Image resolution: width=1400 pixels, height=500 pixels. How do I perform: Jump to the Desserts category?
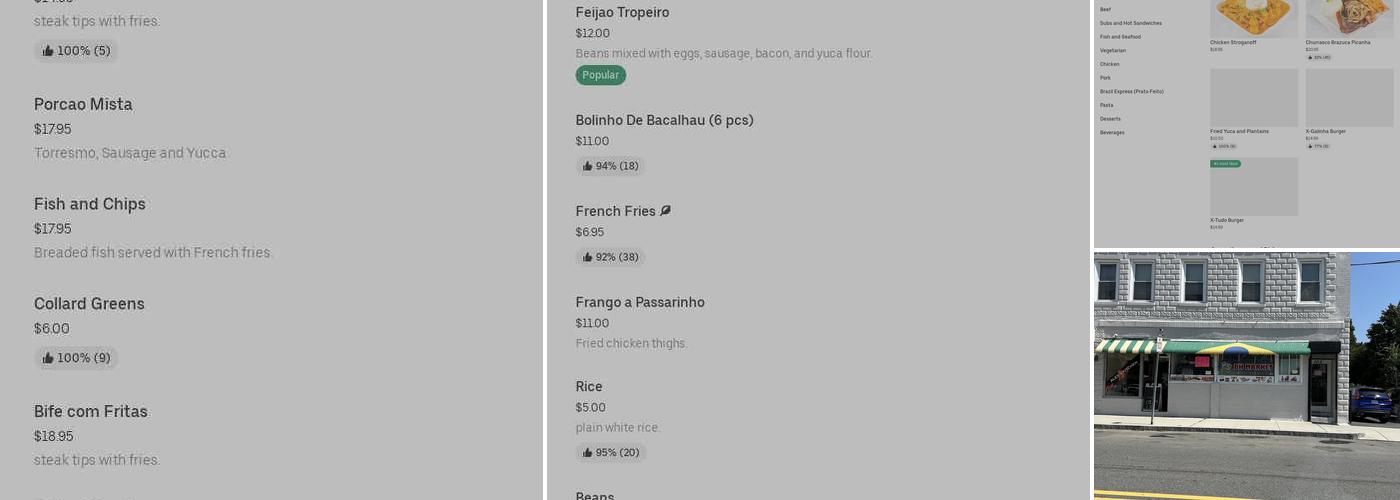click(x=1110, y=119)
